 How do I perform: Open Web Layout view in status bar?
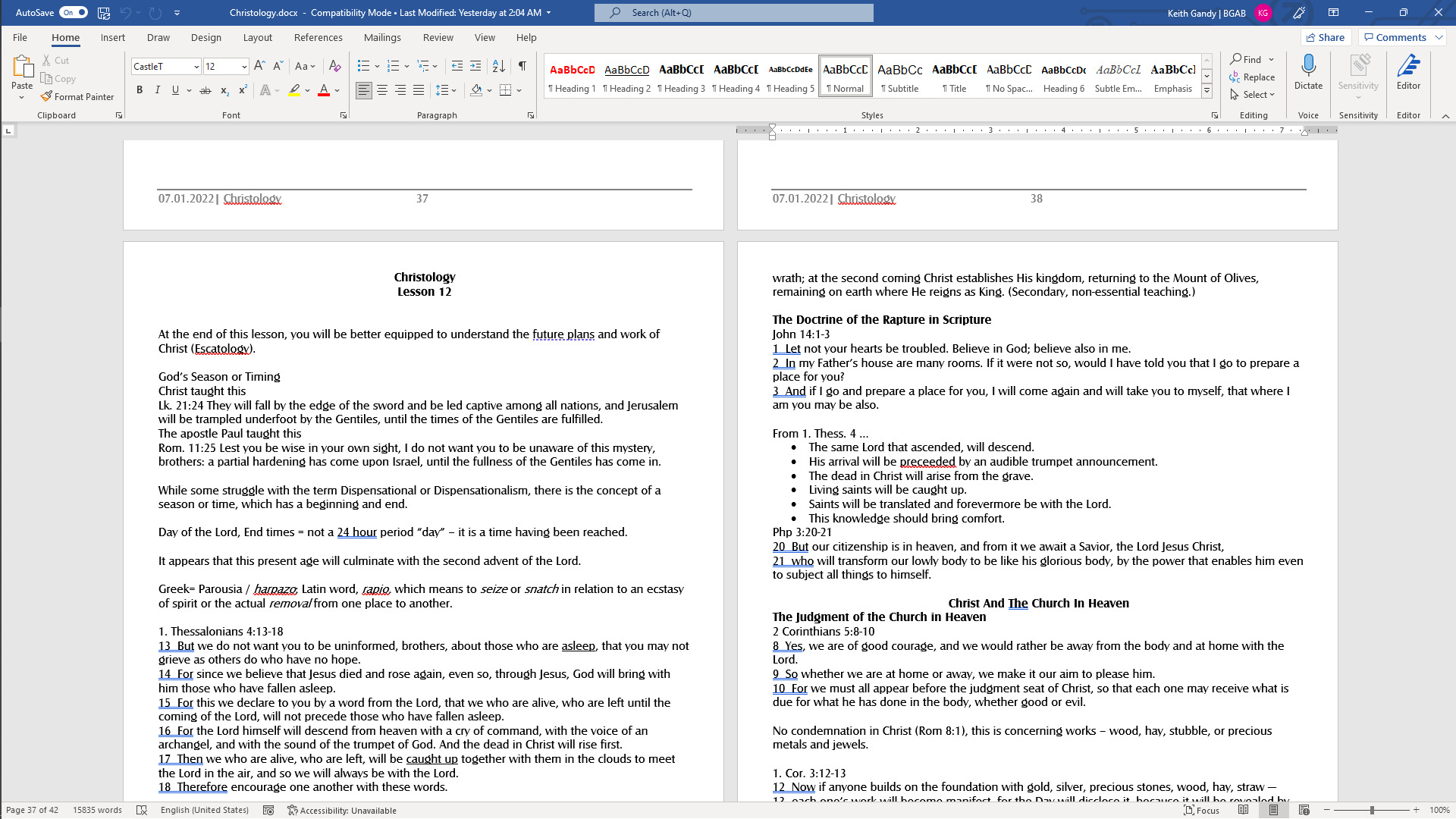click(1304, 810)
